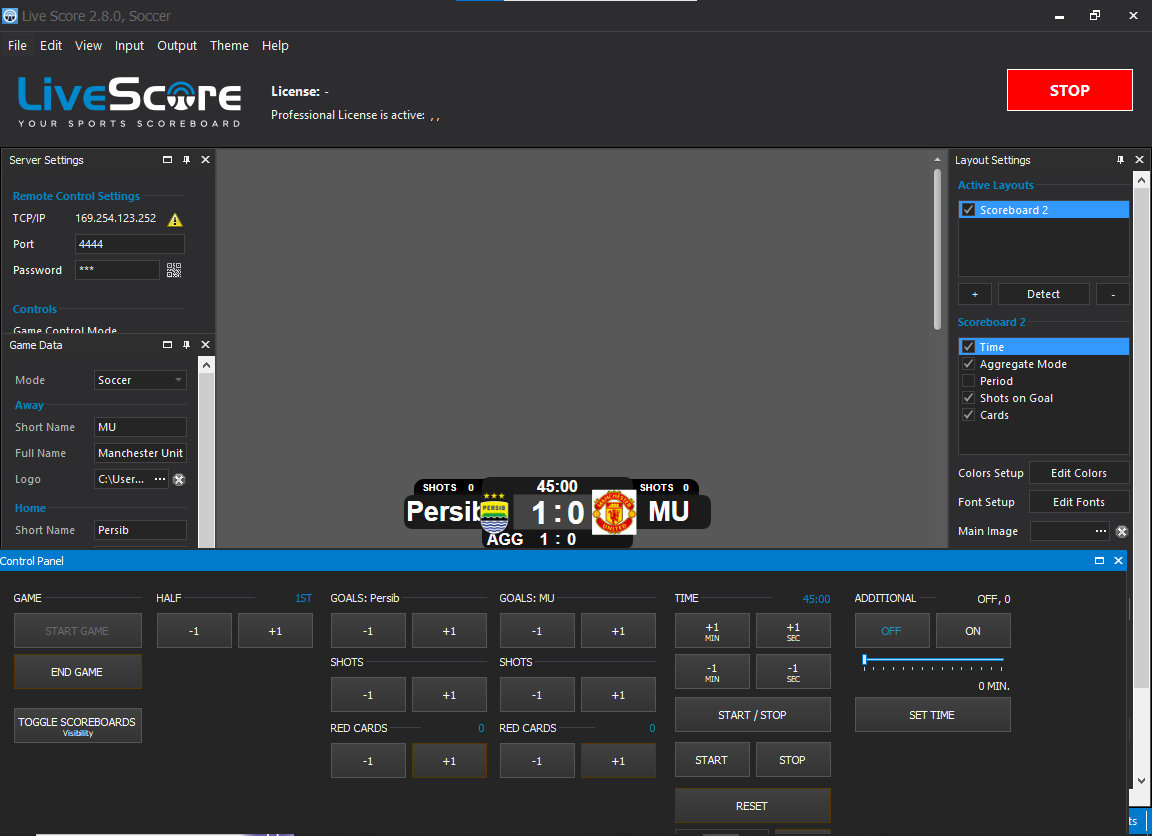This screenshot has height=836, width=1152.
Task: Open the Input menu
Action: 129,46
